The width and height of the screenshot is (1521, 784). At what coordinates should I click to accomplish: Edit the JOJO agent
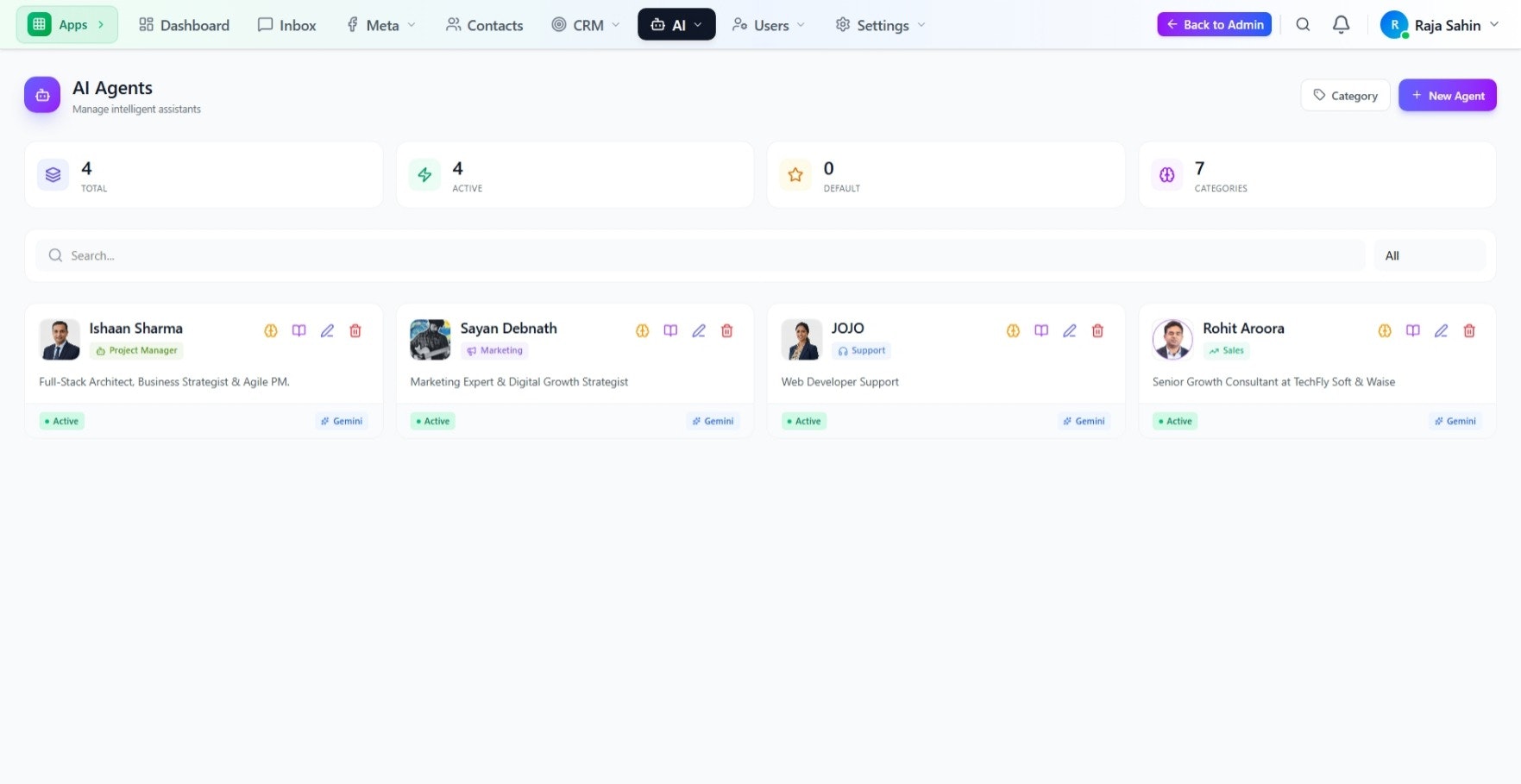coord(1070,330)
